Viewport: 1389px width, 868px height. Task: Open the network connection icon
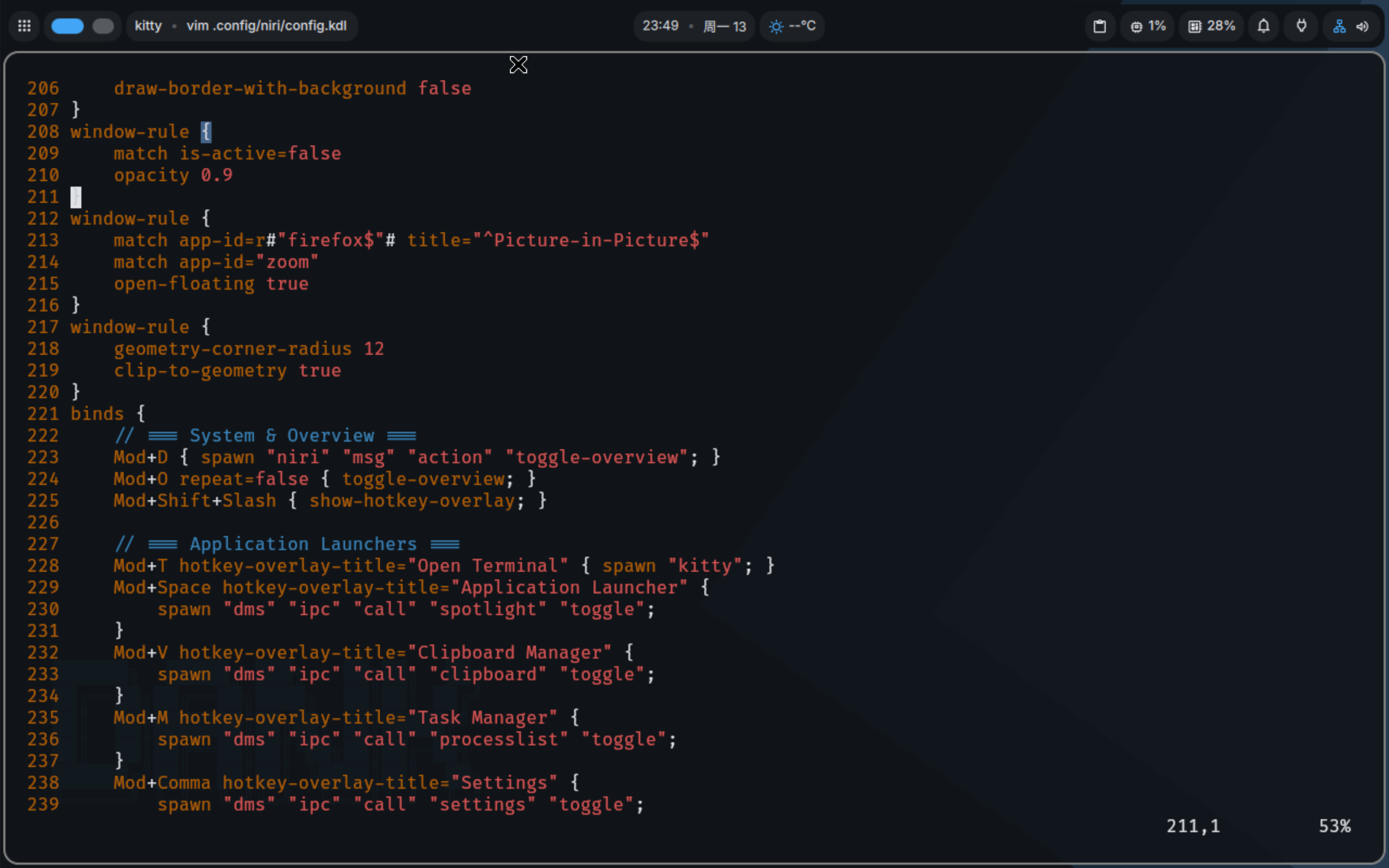[x=1339, y=27]
